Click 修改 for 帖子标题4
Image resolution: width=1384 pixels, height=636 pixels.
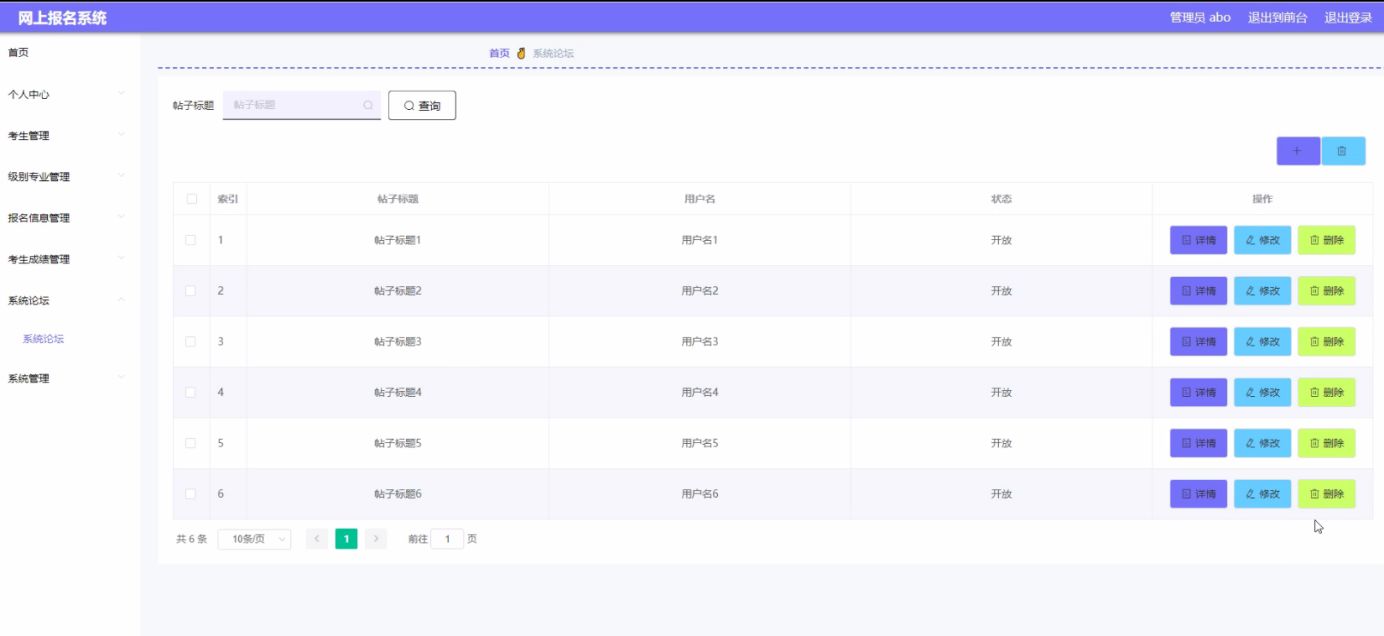[x=1262, y=392]
